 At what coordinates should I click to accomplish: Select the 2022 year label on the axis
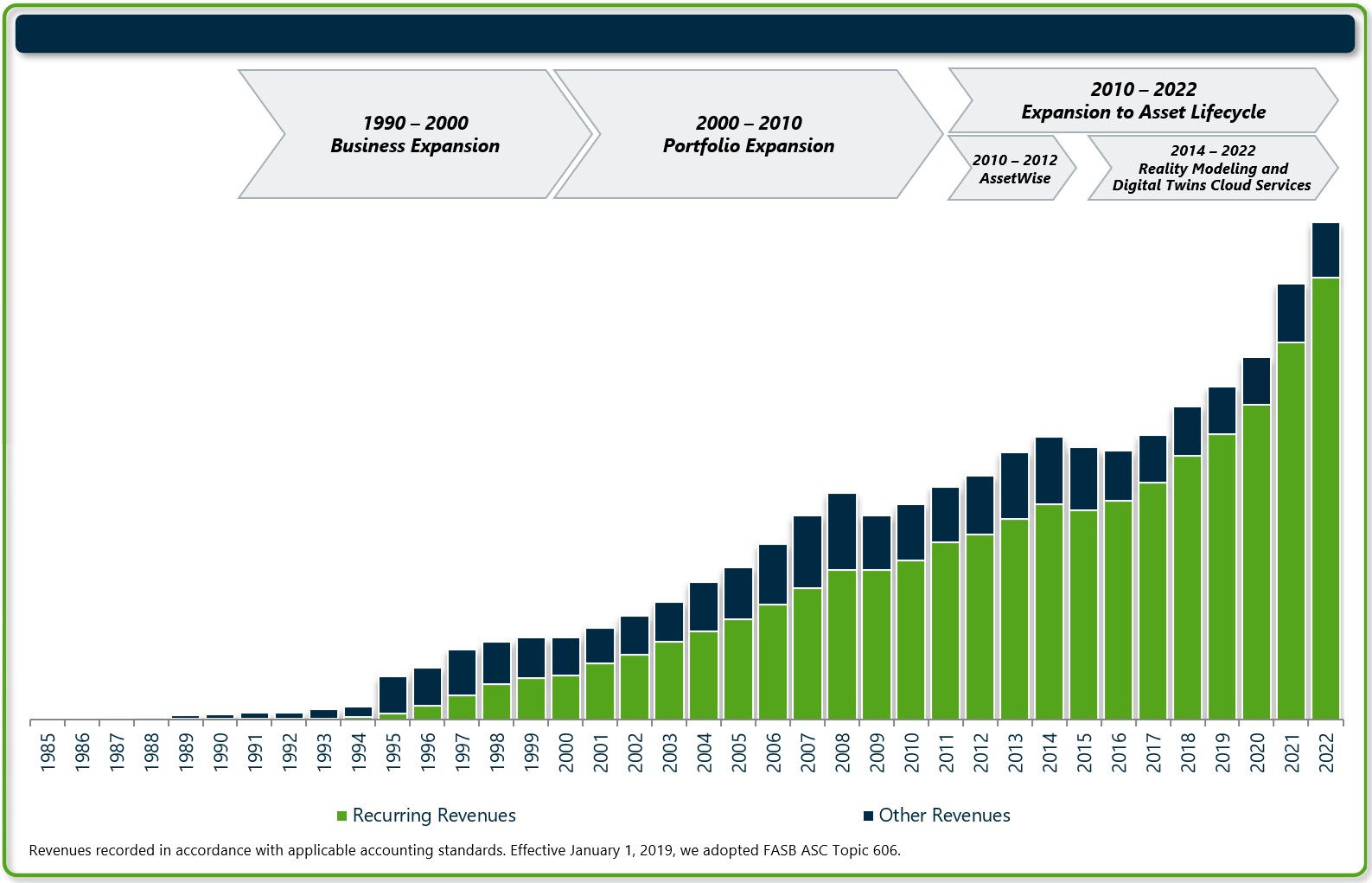point(1326,752)
